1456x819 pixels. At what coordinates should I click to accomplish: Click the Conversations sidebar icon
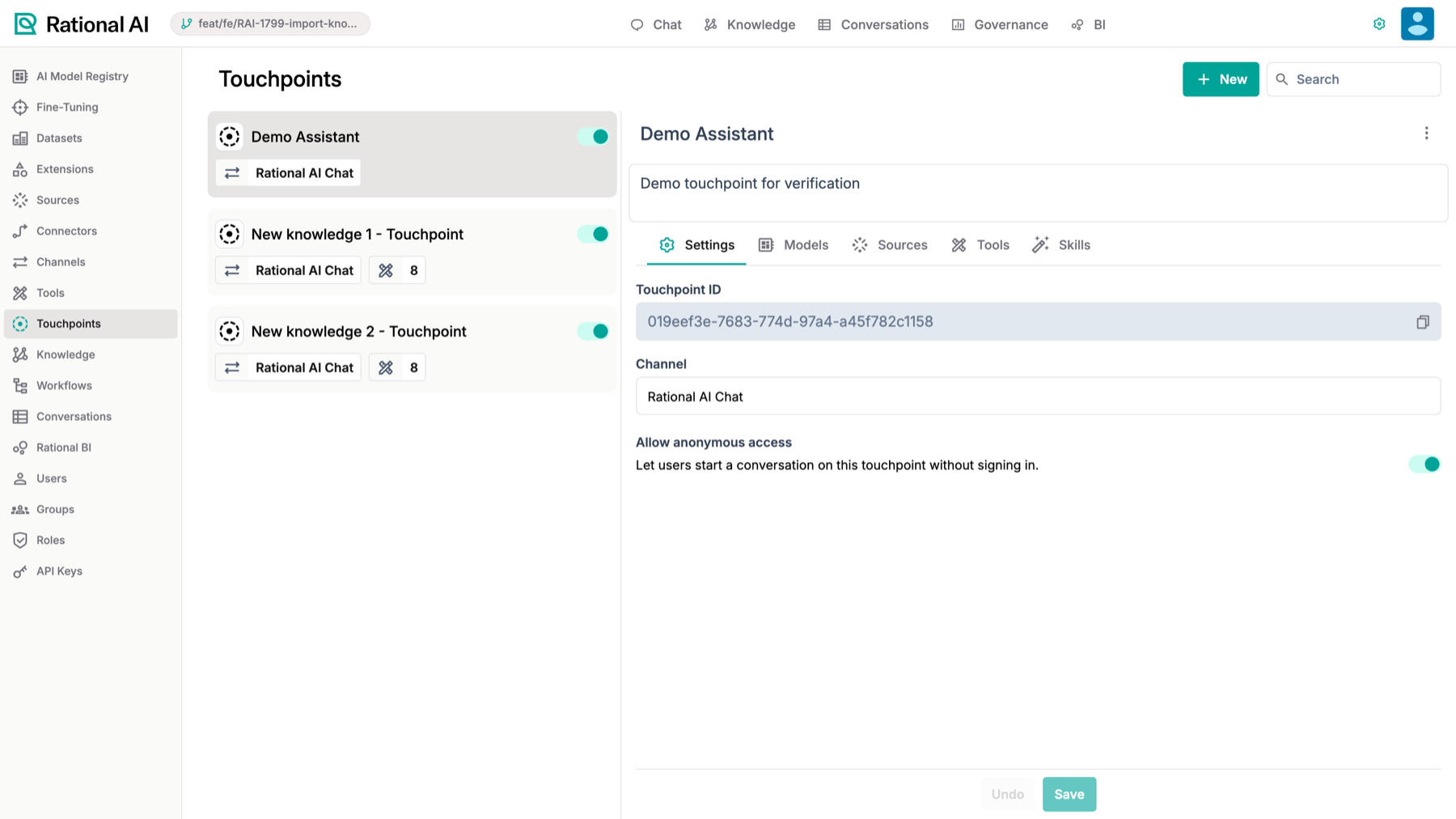click(x=20, y=417)
